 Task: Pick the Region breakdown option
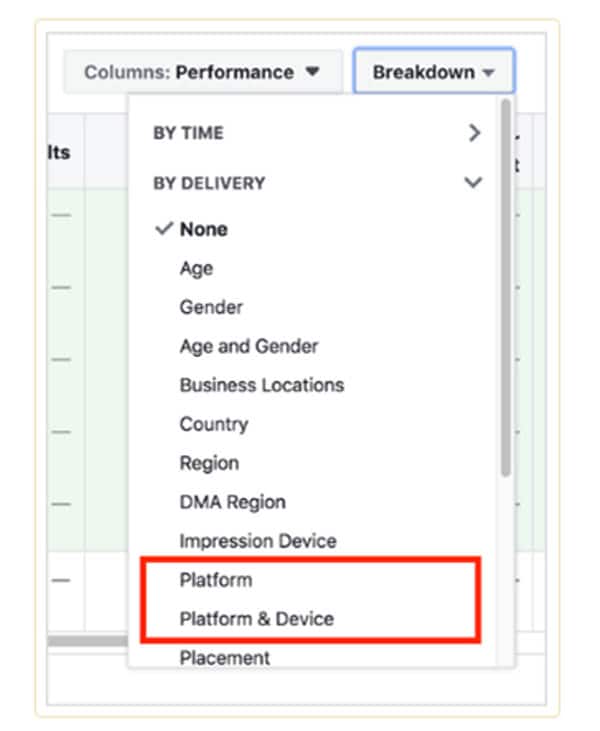(x=209, y=463)
